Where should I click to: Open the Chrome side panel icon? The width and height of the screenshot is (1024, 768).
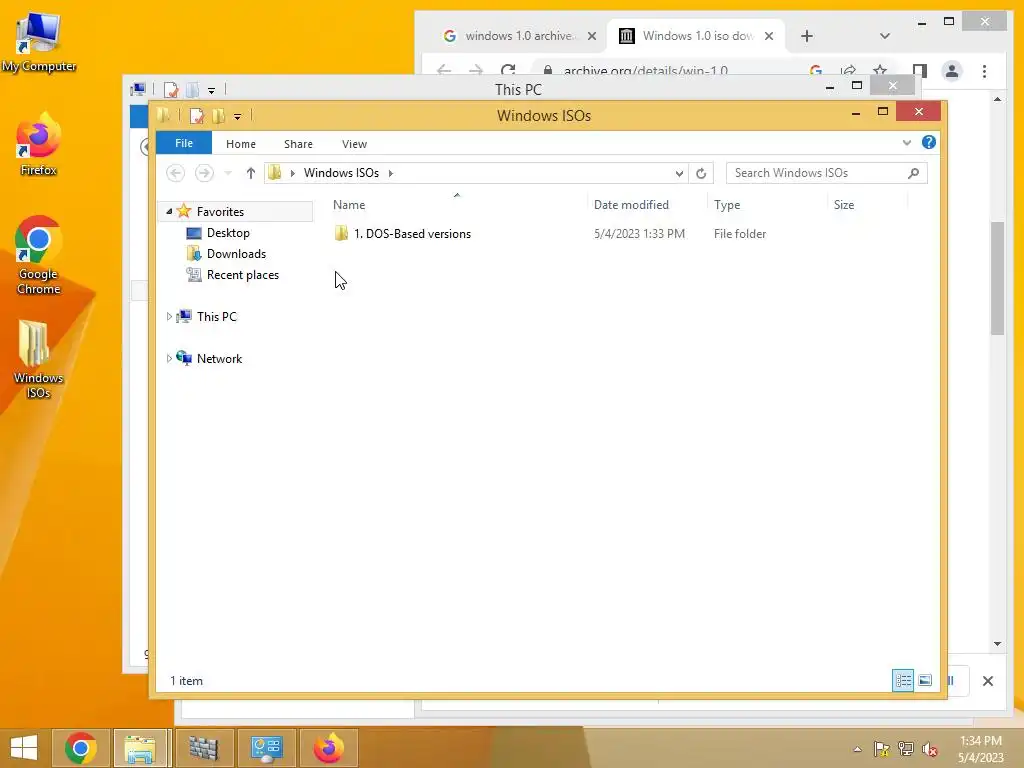[920, 71]
